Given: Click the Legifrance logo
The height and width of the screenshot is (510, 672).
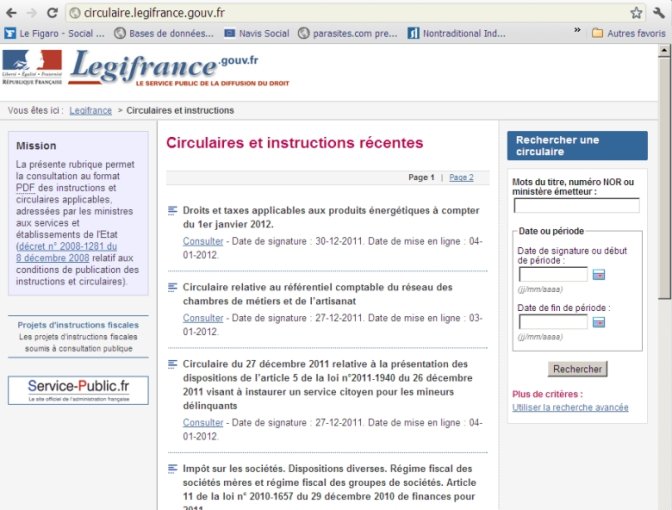Looking at the screenshot, I should (x=179, y=69).
